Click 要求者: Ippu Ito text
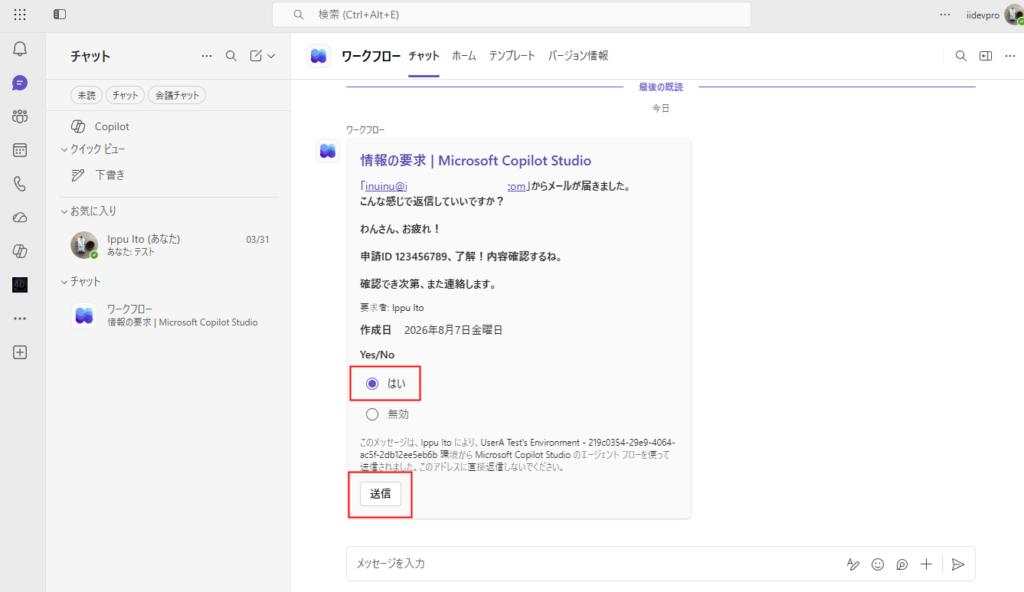 click(x=392, y=308)
